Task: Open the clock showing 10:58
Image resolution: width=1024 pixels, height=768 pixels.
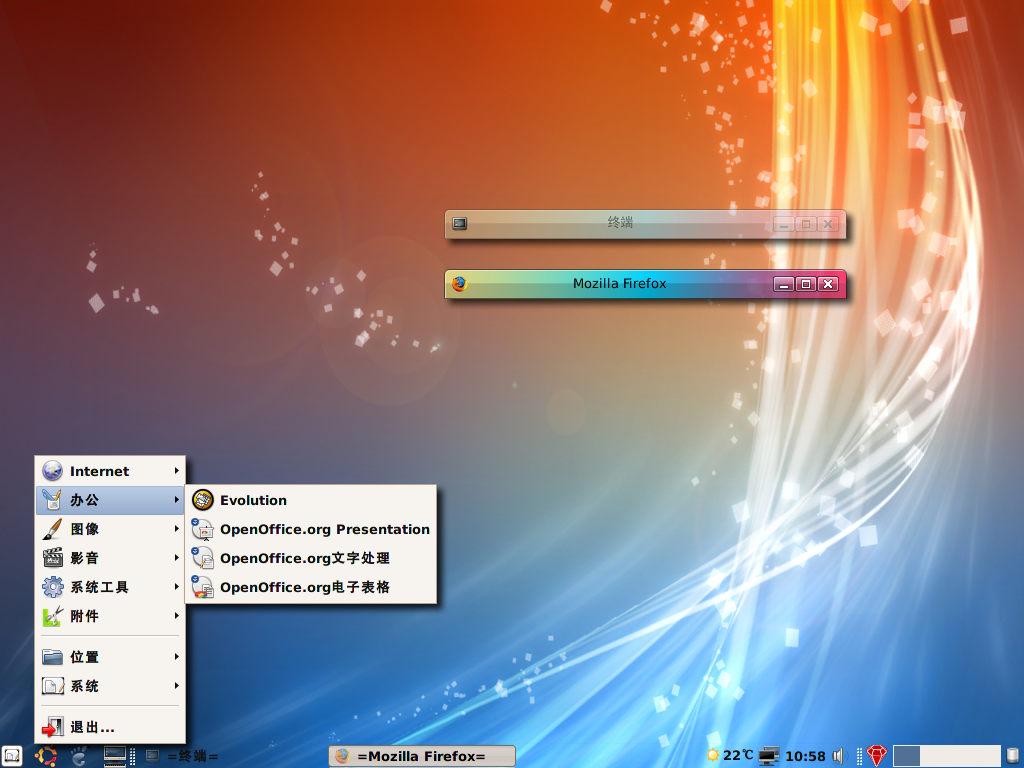Action: pyautogui.click(x=805, y=756)
